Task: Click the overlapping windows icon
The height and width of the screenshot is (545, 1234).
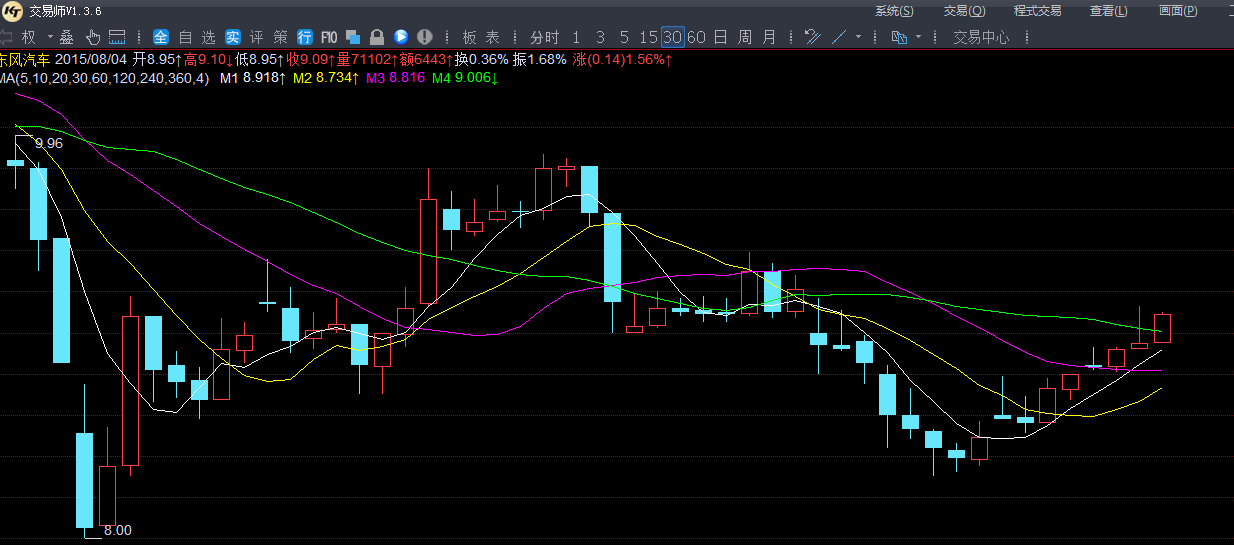Action: (x=353, y=37)
